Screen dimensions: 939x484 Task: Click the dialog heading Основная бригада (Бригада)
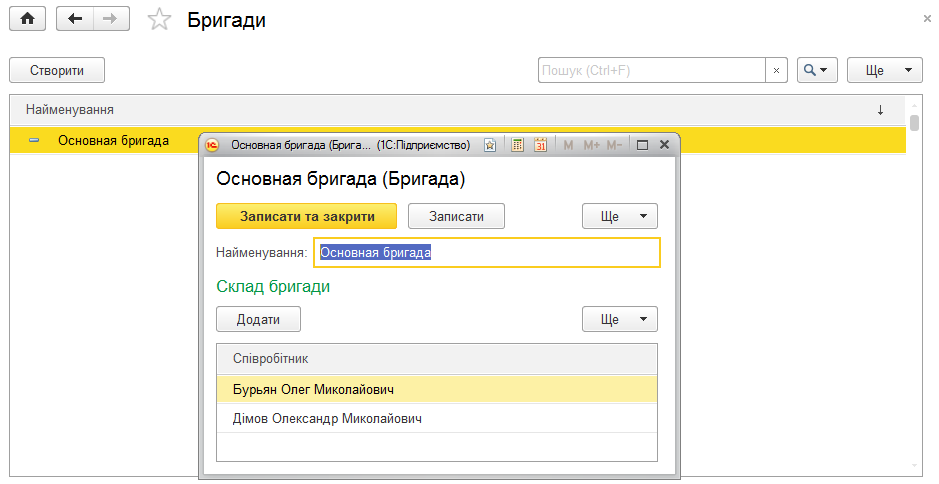click(340, 179)
